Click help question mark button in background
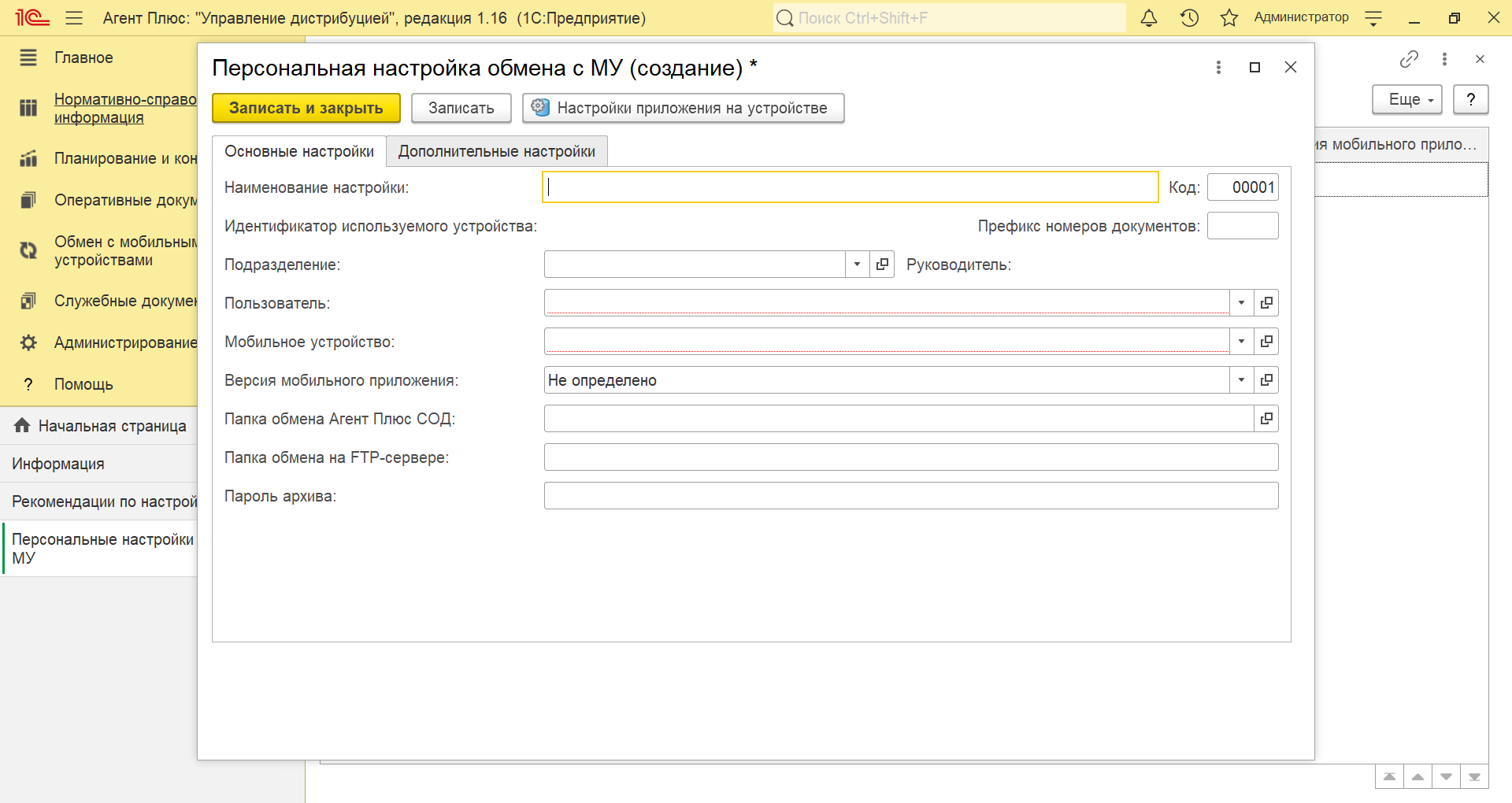The image size is (1512, 803). (x=1470, y=100)
